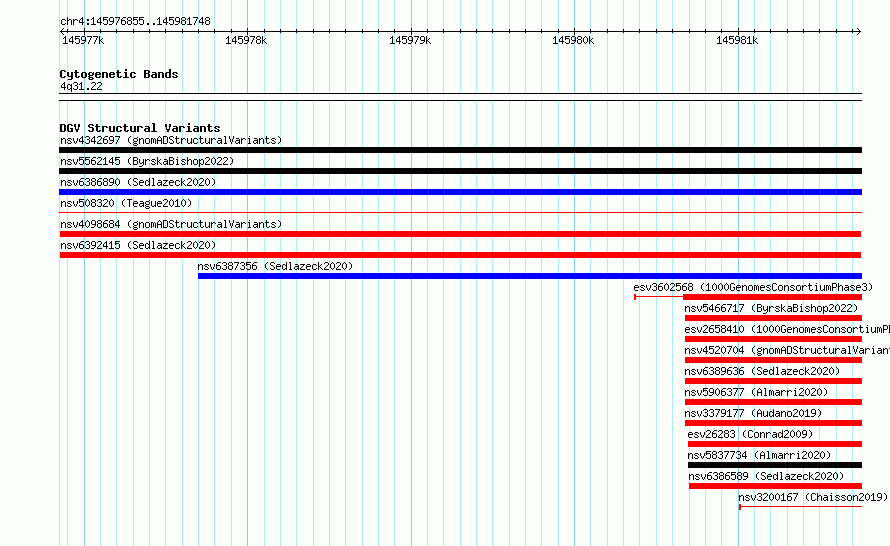Image resolution: width=890 pixels, height=546 pixels.
Task: Open nsv5906377 (Almarri2020) label
Action: [756, 392]
